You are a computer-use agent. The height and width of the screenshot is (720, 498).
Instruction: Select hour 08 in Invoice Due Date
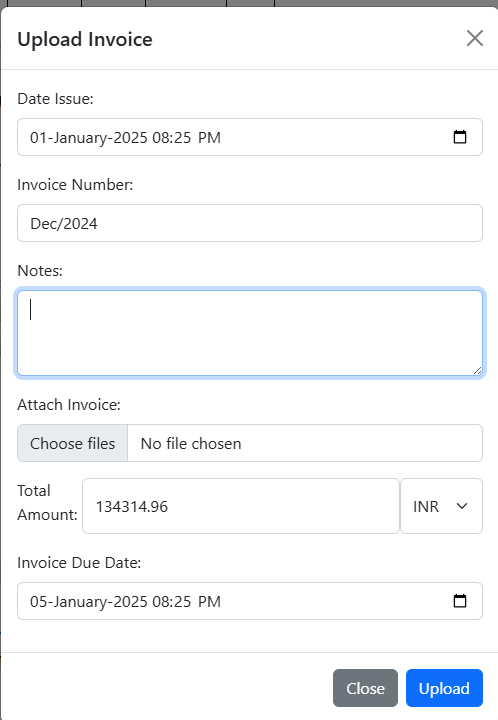coord(160,602)
